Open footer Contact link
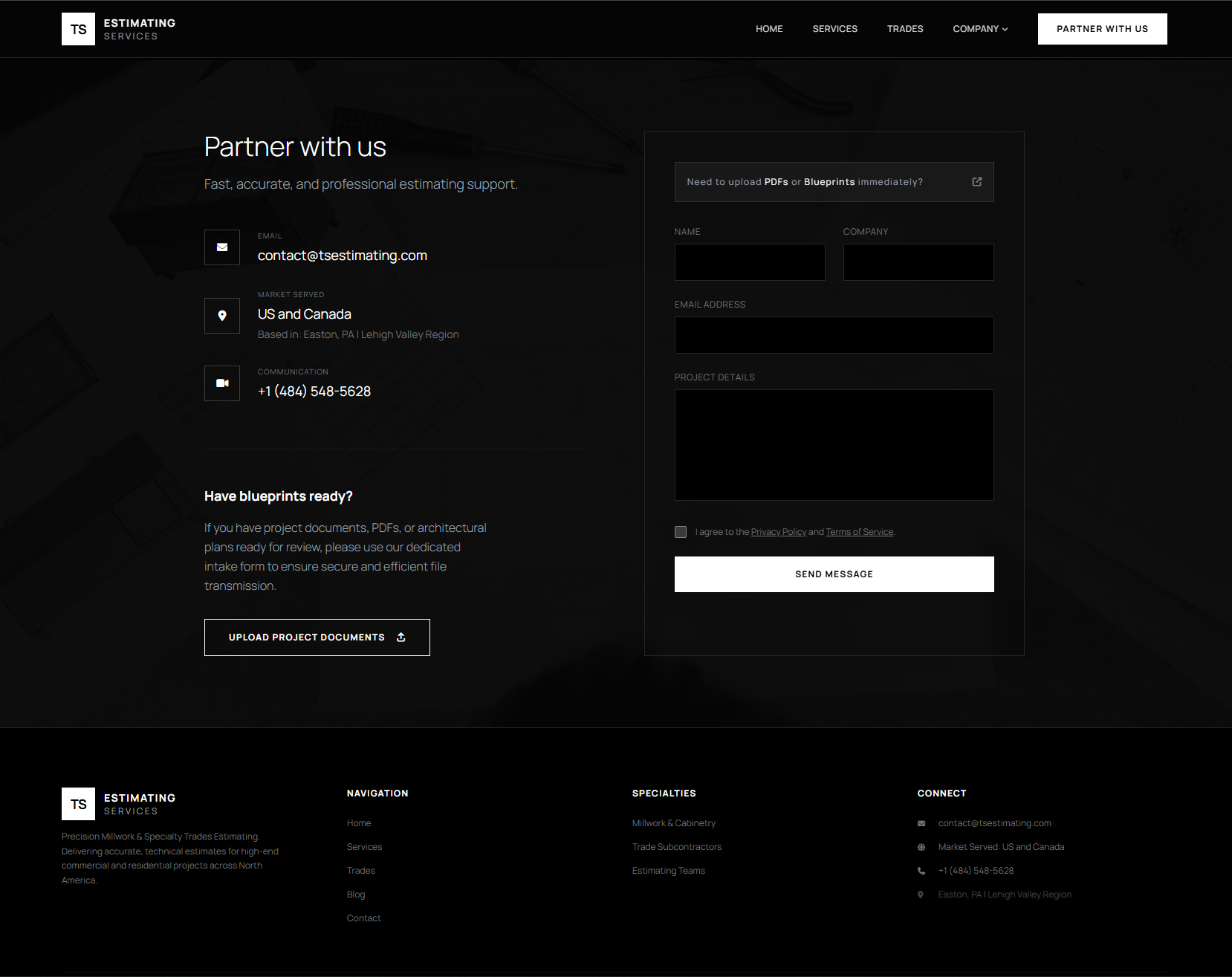The width and height of the screenshot is (1232, 977). tap(363, 918)
